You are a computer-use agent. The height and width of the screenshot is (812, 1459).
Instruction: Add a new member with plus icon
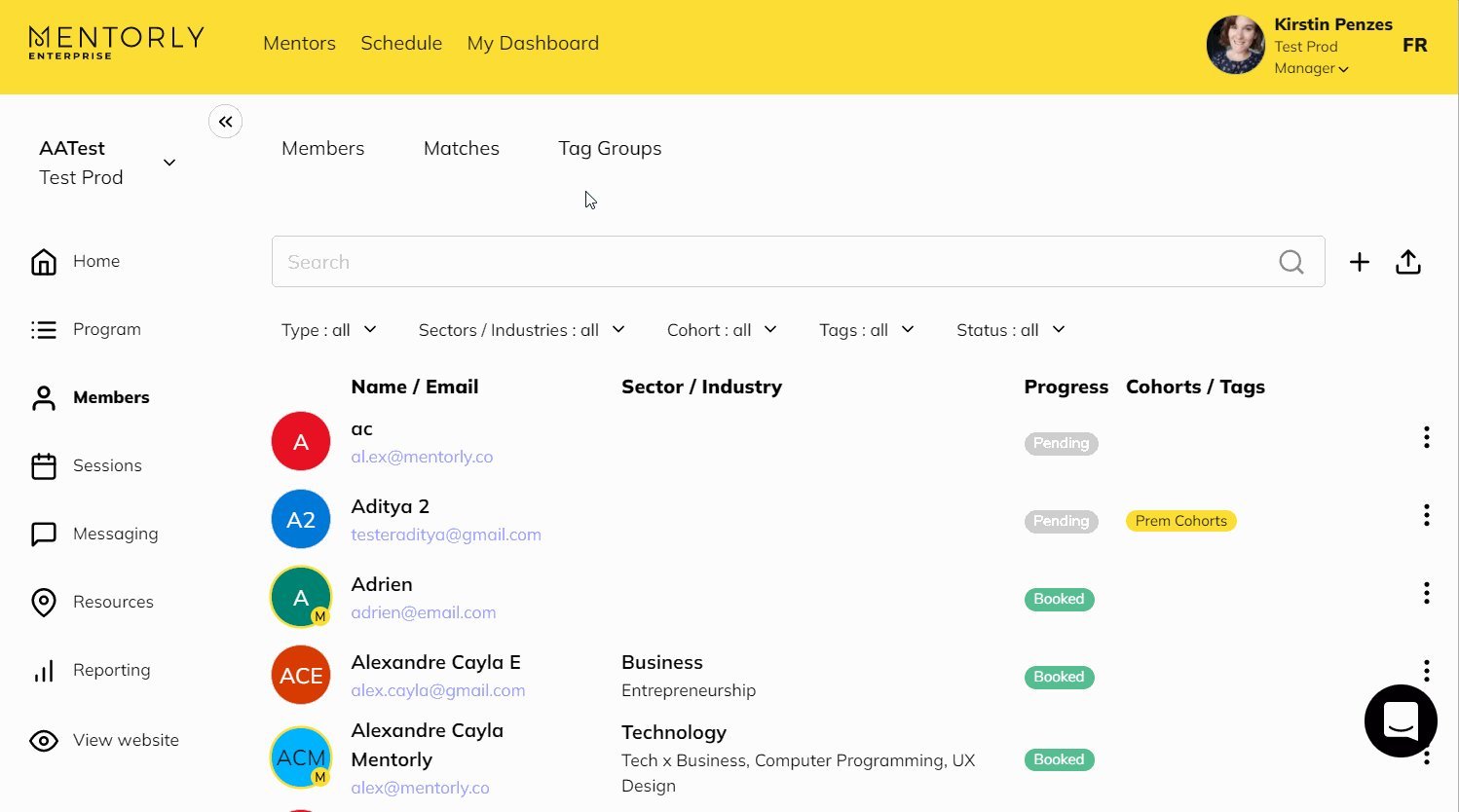coord(1359,262)
